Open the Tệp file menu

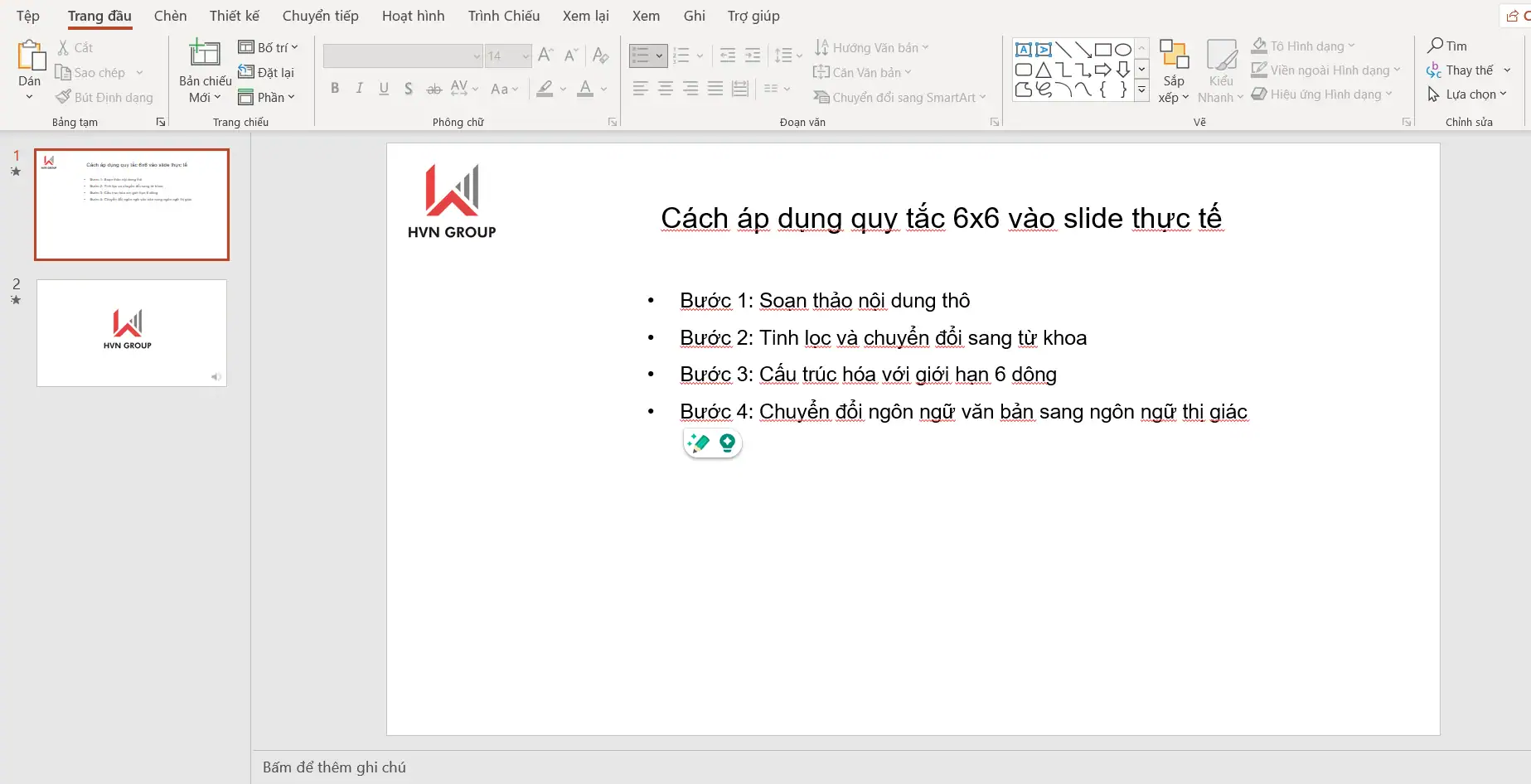[28, 16]
